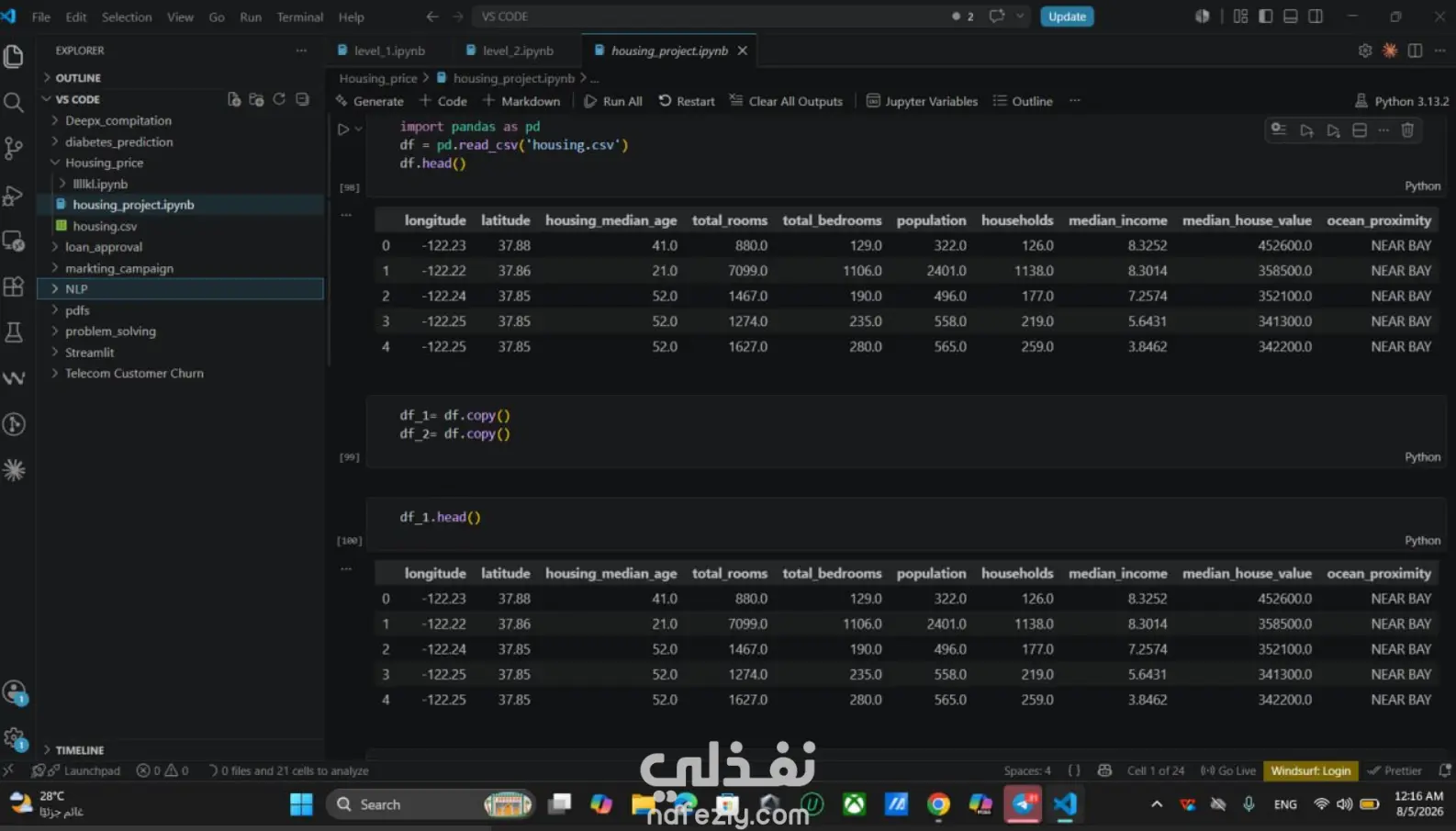This screenshot has height=831, width=1456.
Task: Click Go Live in the status bar
Action: (1228, 770)
